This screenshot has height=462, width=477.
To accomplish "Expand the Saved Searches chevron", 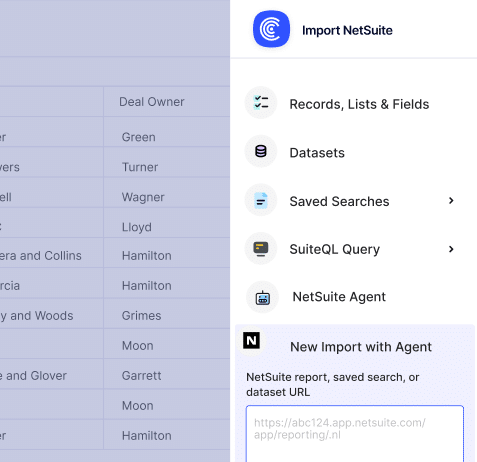I will click(451, 200).
